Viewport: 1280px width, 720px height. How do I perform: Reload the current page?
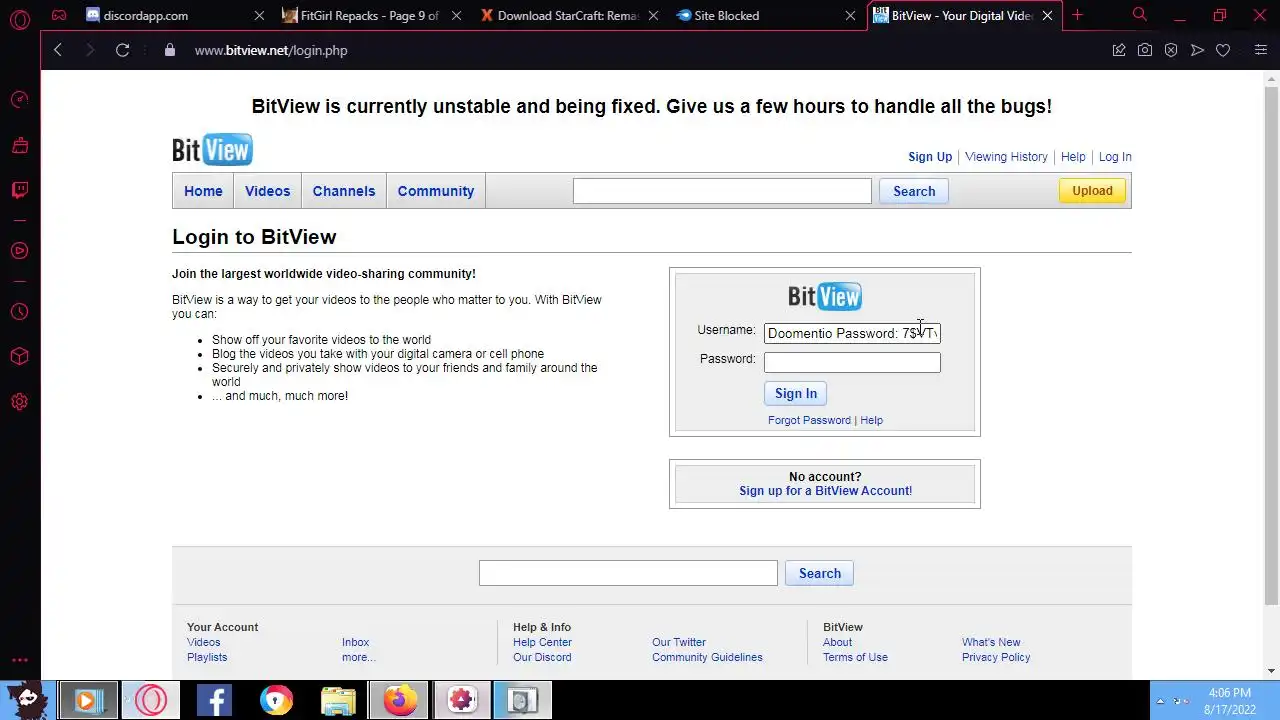[122, 50]
